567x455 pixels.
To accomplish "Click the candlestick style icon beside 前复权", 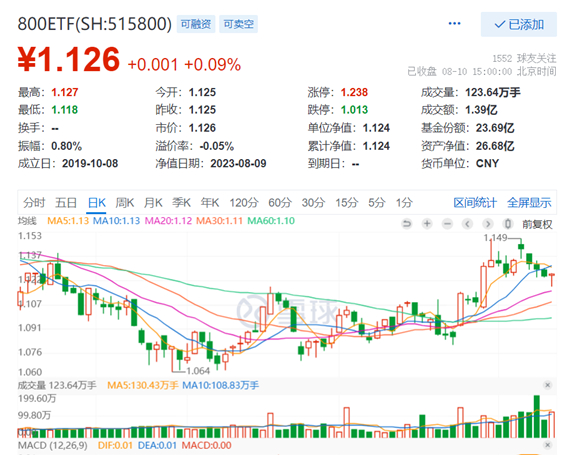I will (x=508, y=224).
